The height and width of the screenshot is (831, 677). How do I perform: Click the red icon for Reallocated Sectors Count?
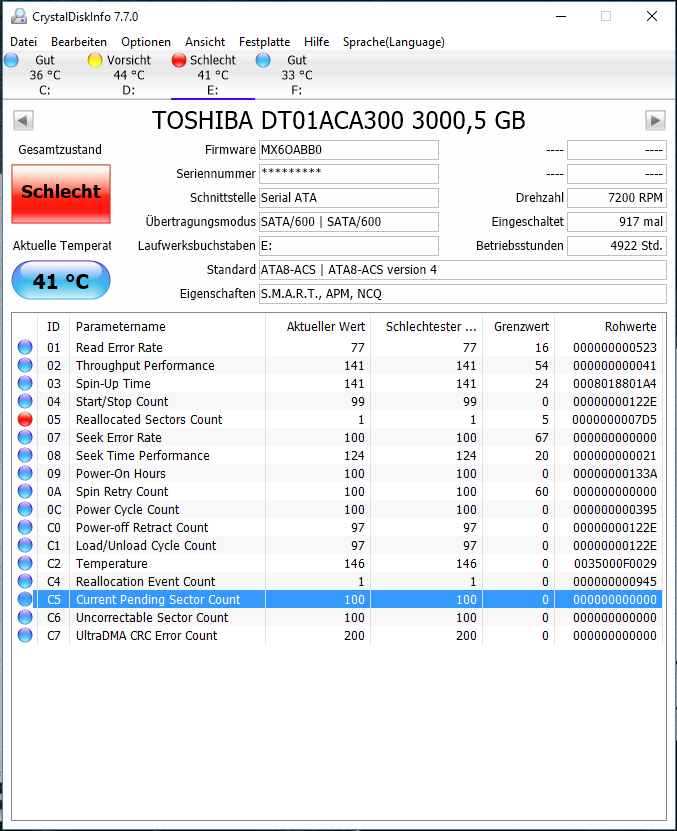25,419
